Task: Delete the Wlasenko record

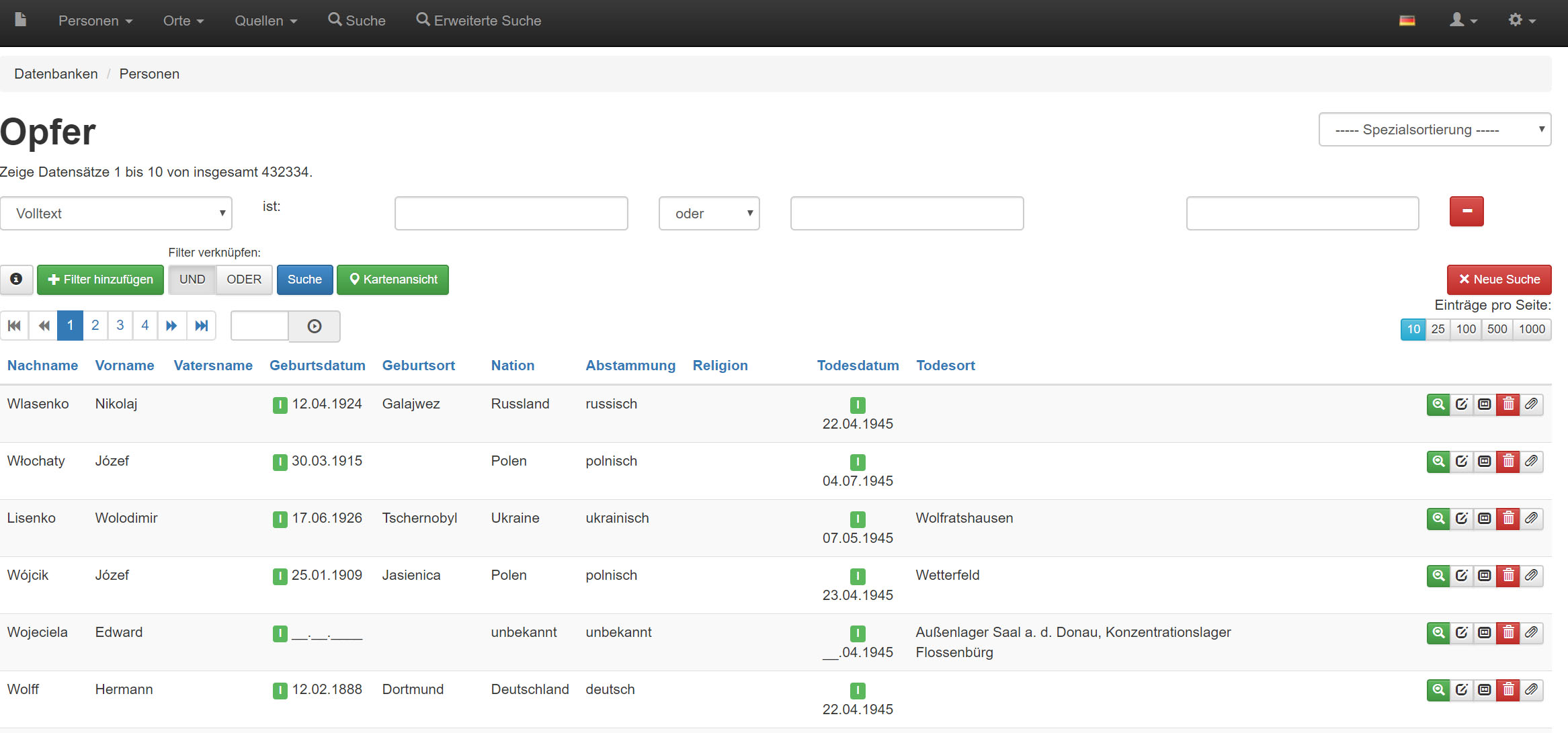Action: 1508,404
